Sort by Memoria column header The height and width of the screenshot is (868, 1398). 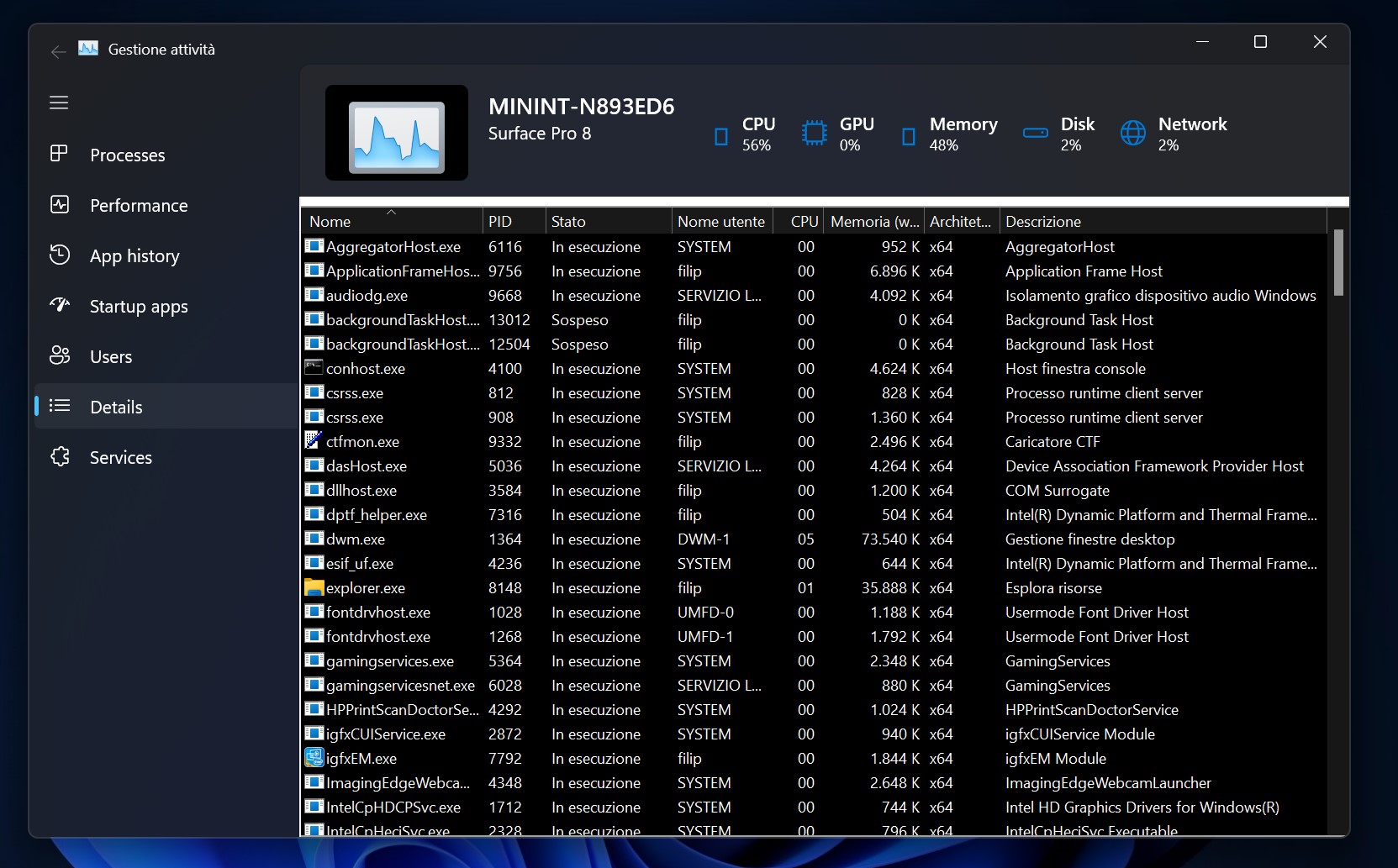click(x=873, y=222)
